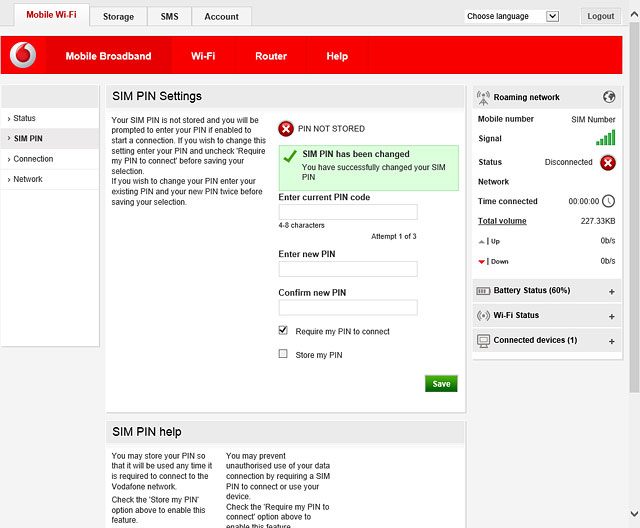Click the '4-8 characters' hint text

(x=302, y=225)
